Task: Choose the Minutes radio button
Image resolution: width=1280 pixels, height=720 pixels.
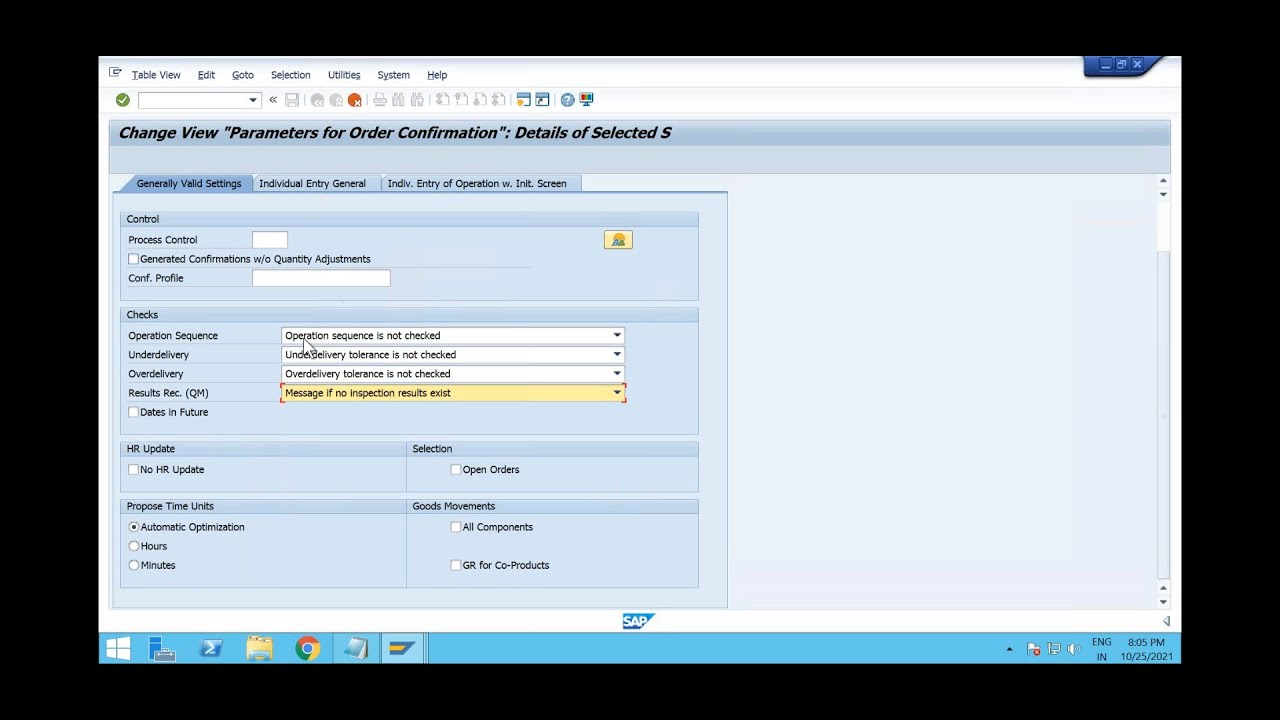Action: click(134, 565)
